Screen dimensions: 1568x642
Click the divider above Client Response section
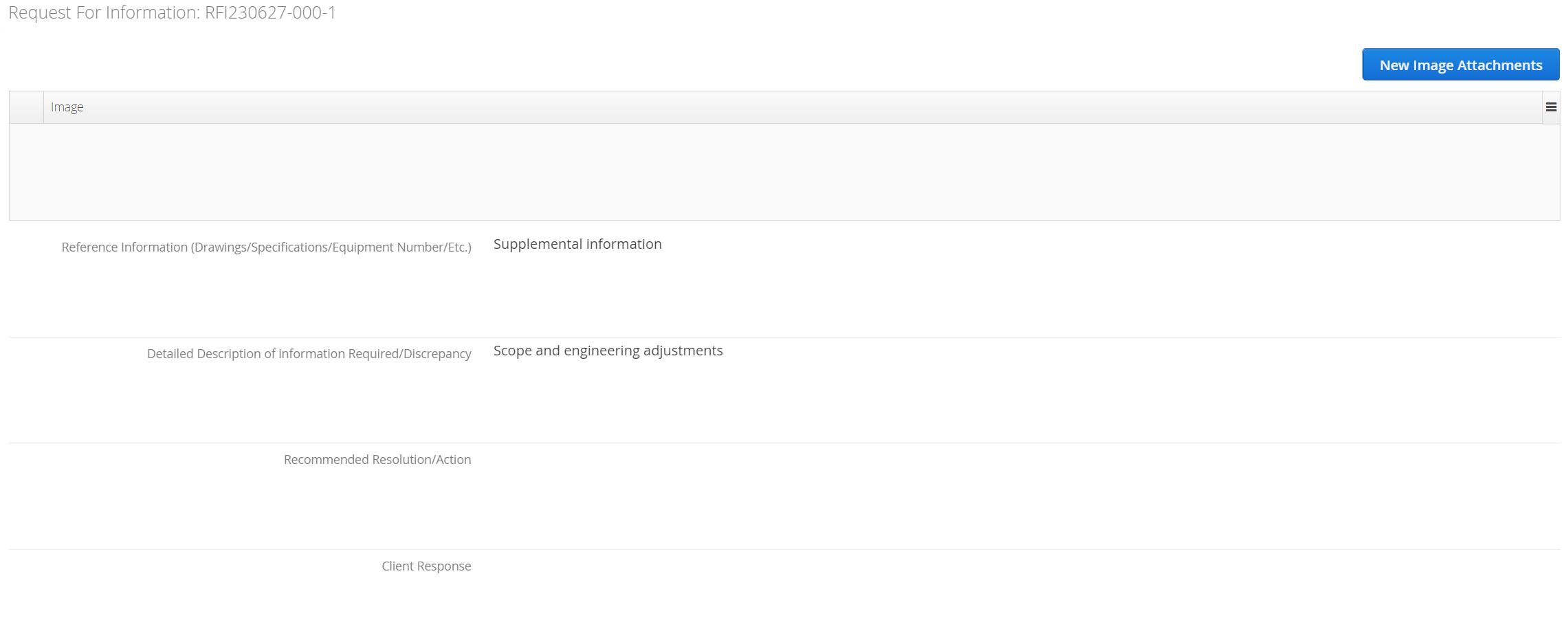click(x=784, y=549)
